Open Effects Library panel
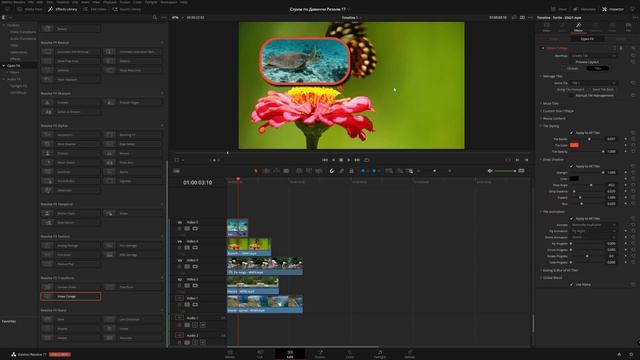 [62, 9]
